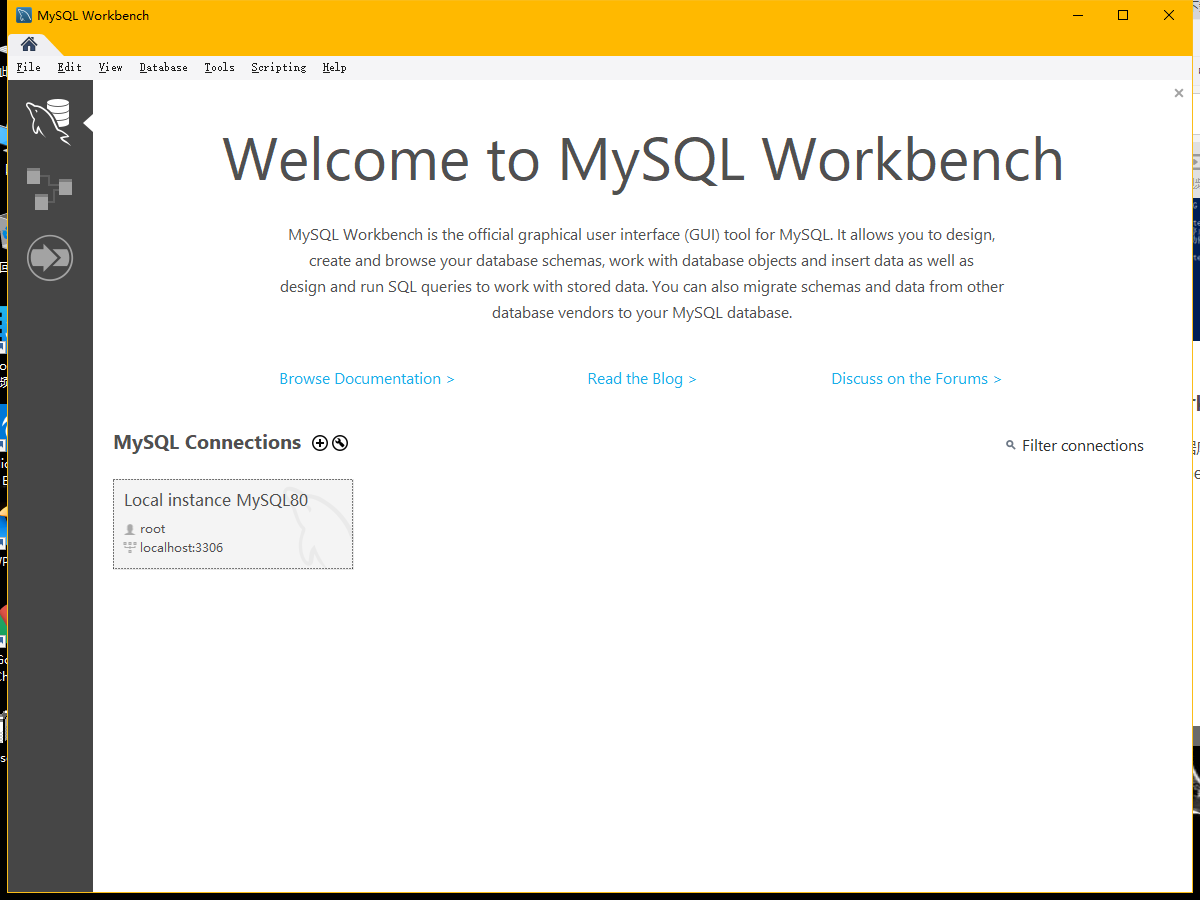Open the Local instance MySQL80 connection tile
The width and height of the screenshot is (1200, 900).
pyautogui.click(x=233, y=524)
